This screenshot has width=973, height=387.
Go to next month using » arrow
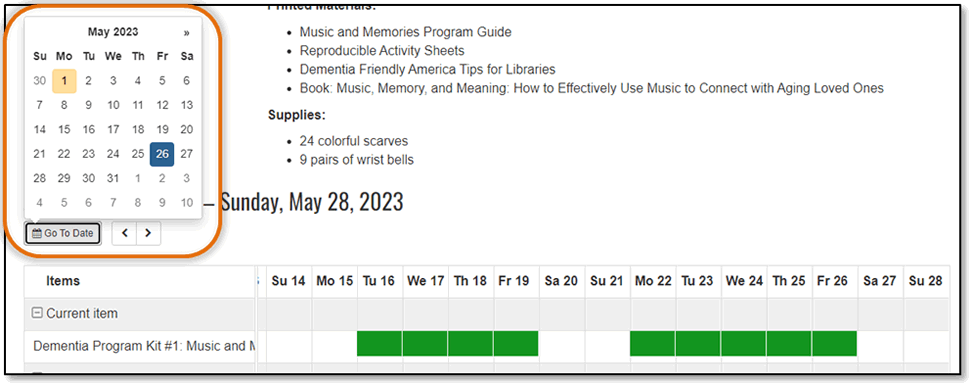point(186,33)
